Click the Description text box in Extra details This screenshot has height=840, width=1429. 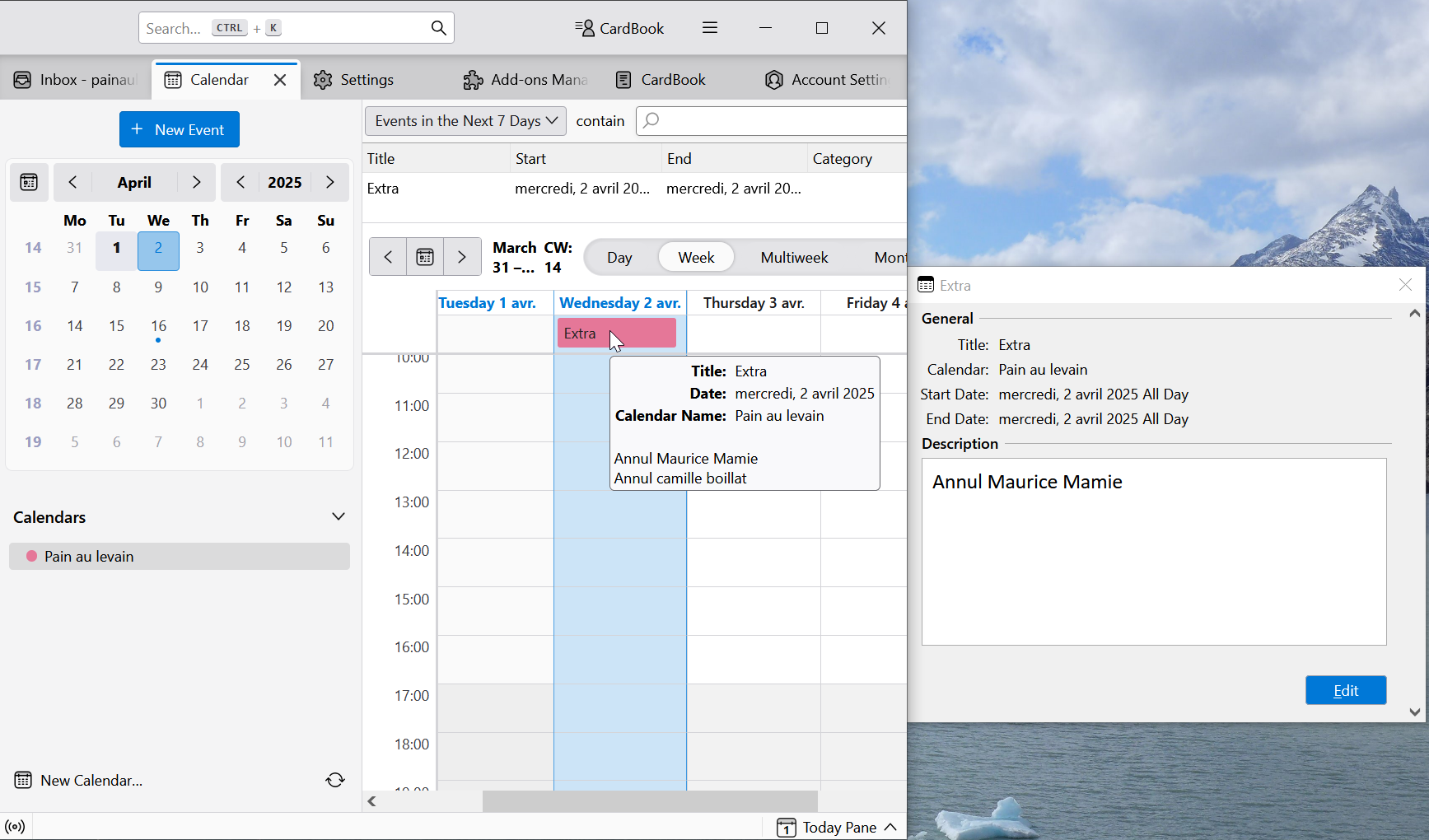[x=1154, y=552]
